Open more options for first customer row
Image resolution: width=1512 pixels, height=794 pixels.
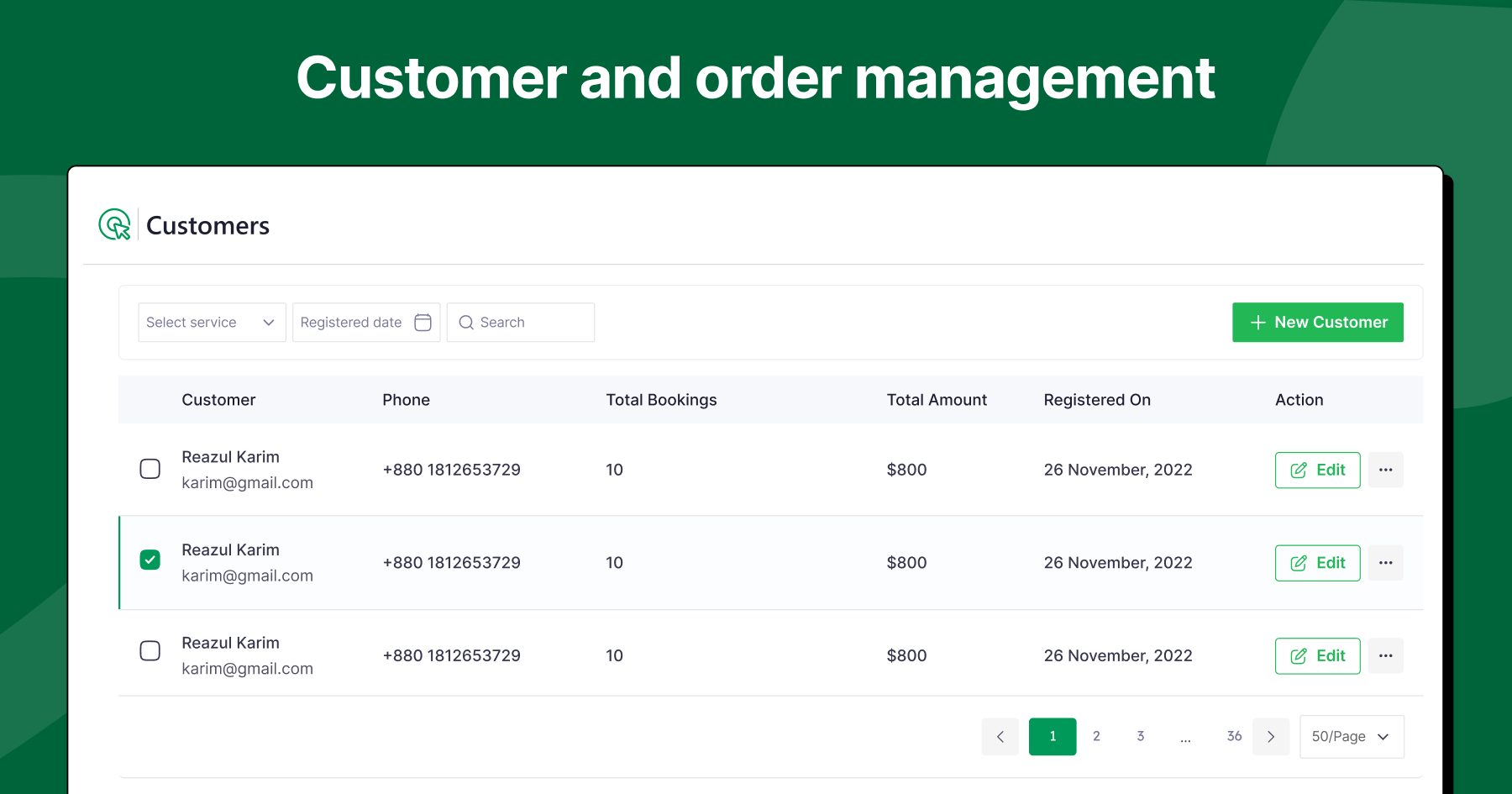(1386, 470)
